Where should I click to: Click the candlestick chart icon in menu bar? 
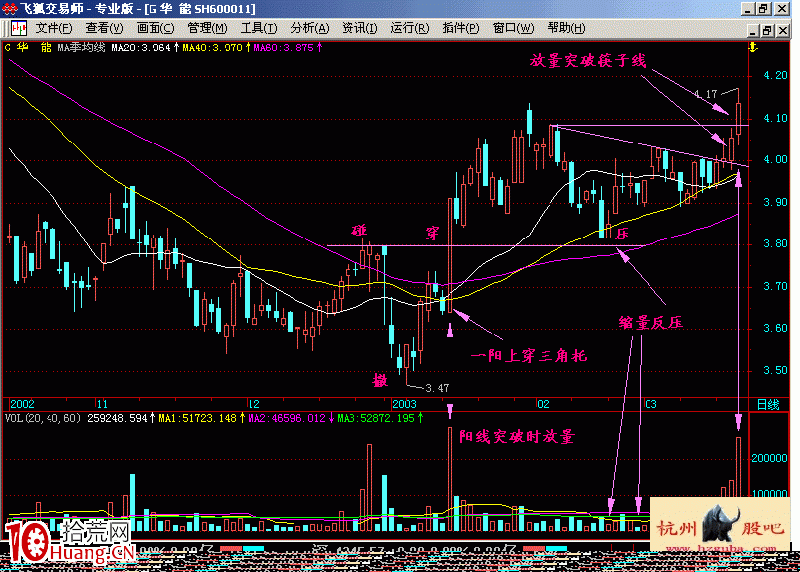pos(19,29)
